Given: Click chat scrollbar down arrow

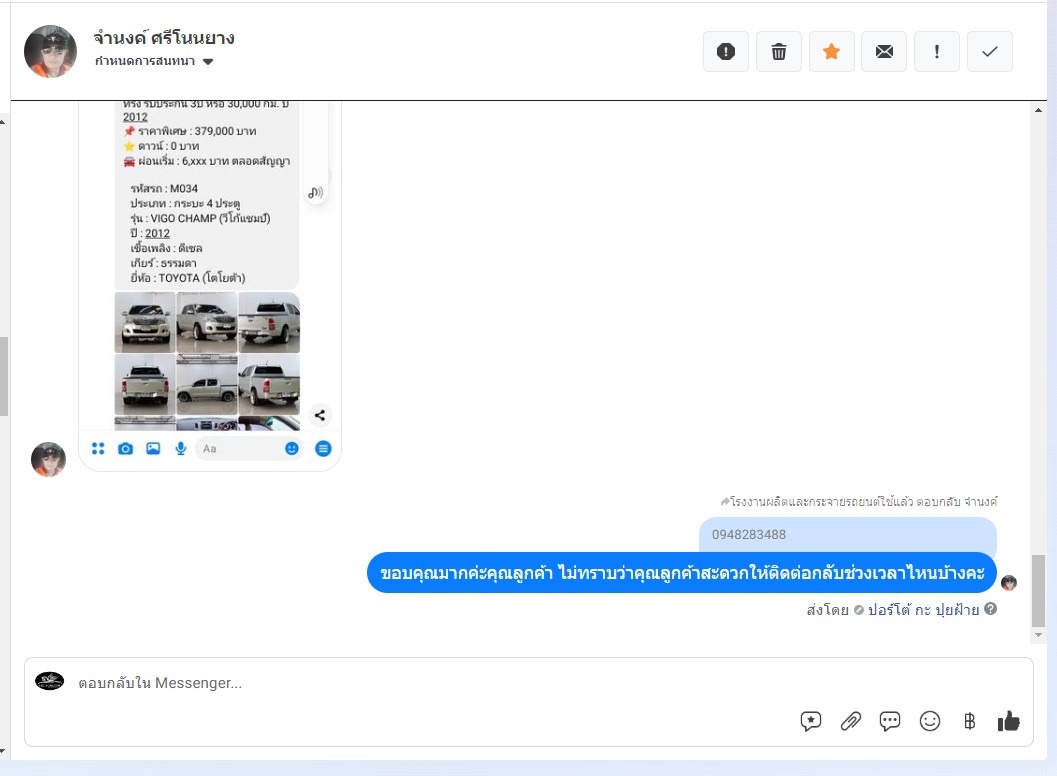Looking at the screenshot, I should point(1038,634).
